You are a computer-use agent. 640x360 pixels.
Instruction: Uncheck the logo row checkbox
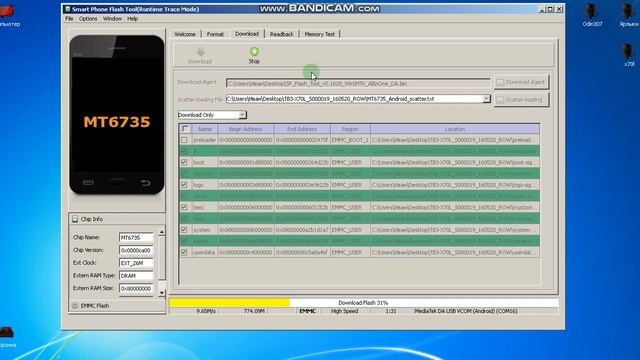tap(184, 185)
